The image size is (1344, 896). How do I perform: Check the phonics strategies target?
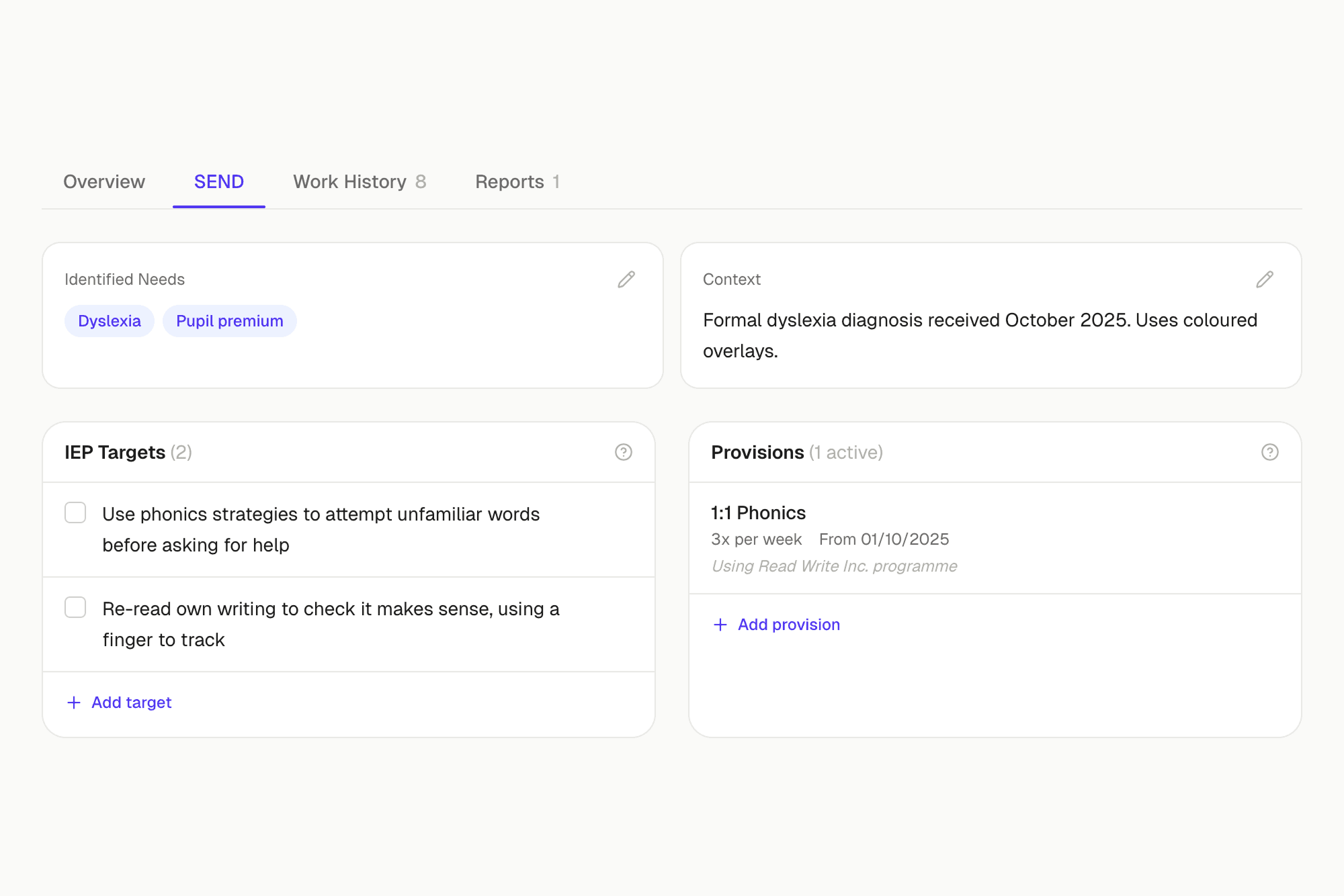(x=75, y=513)
